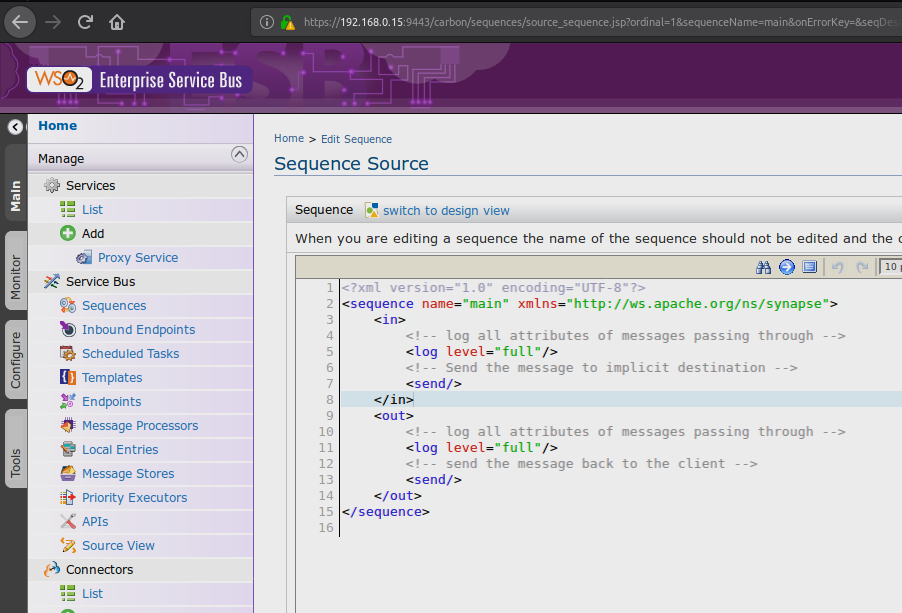
Task: Open the font size dropdown in editor
Action: [x=890, y=267]
